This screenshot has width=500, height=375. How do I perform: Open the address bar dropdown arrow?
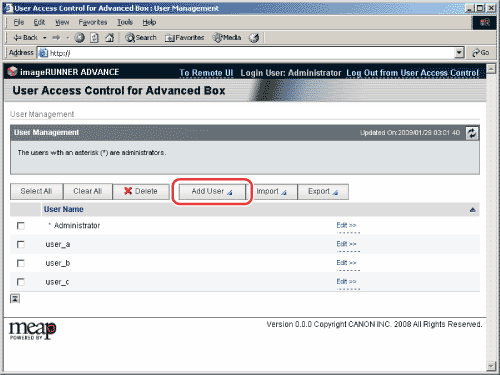pos(459,53)
